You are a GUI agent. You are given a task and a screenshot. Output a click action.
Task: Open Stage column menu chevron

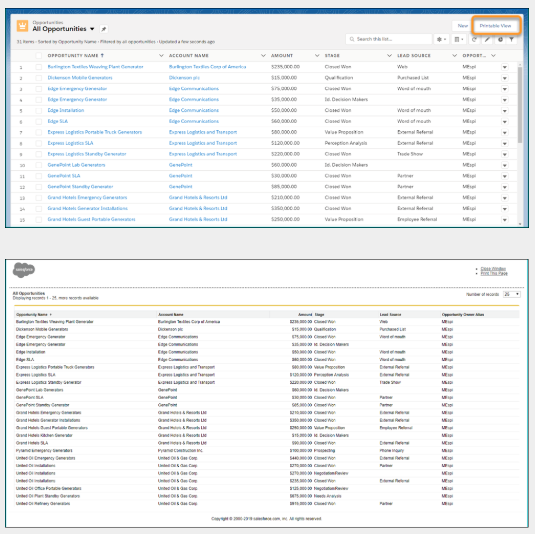389,55
